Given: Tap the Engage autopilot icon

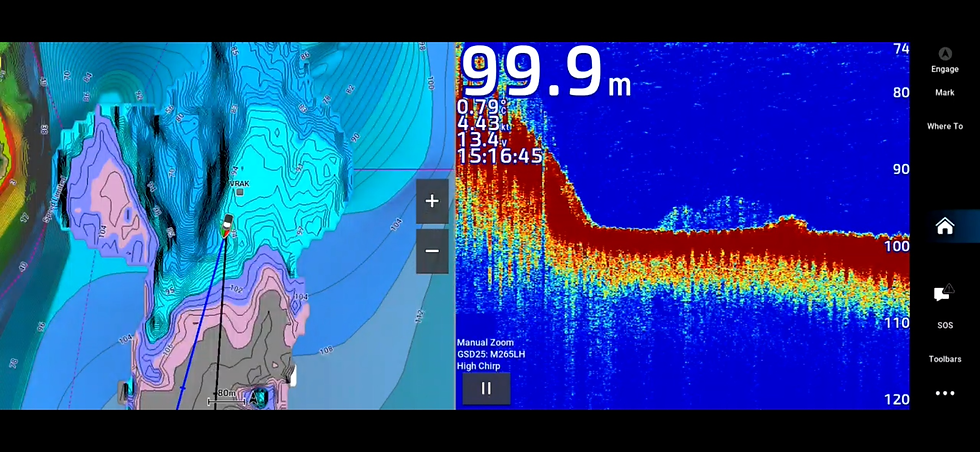Looking at the screenshot, I should point(944,54).
